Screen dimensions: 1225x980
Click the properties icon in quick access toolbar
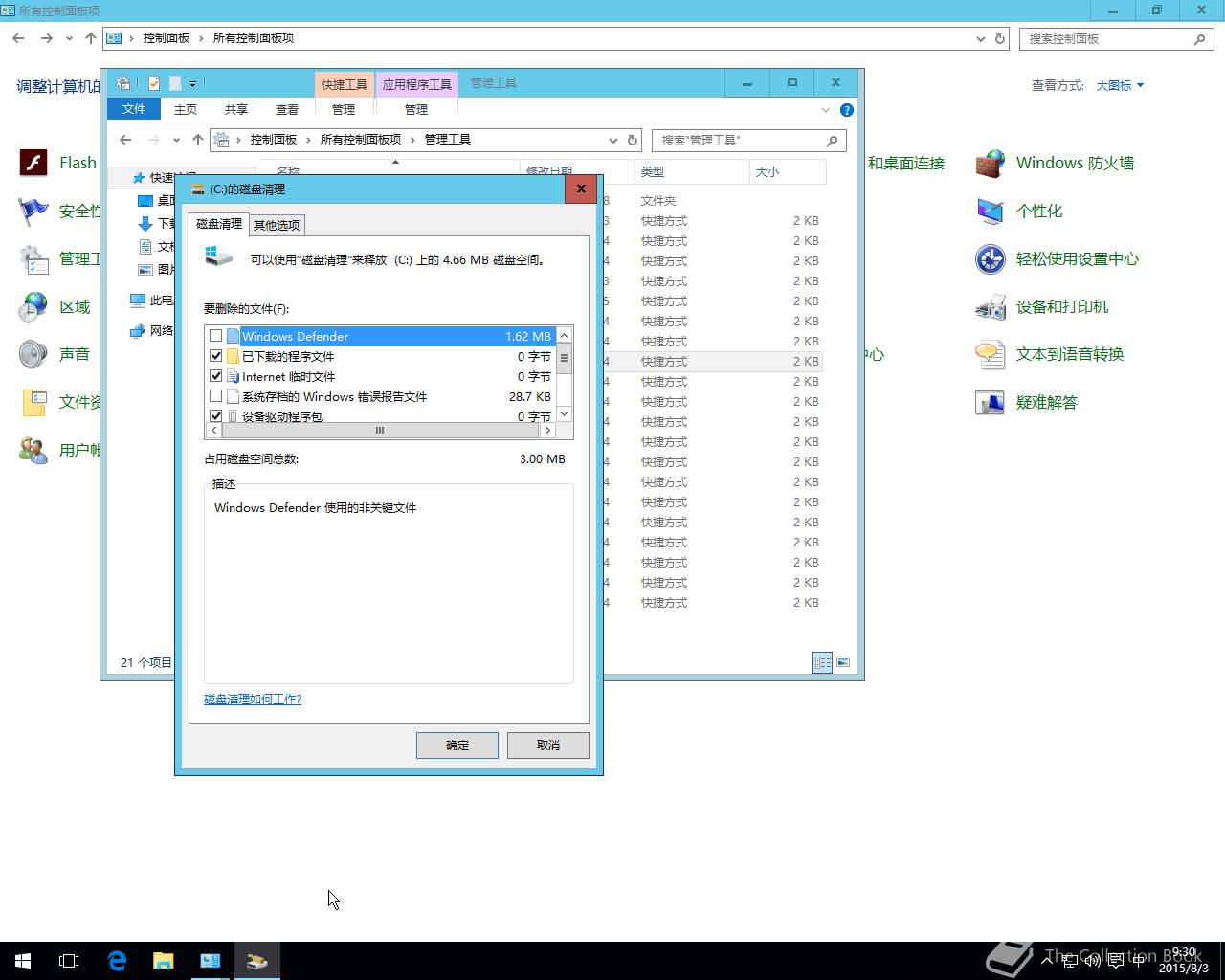tap(154, 83)
